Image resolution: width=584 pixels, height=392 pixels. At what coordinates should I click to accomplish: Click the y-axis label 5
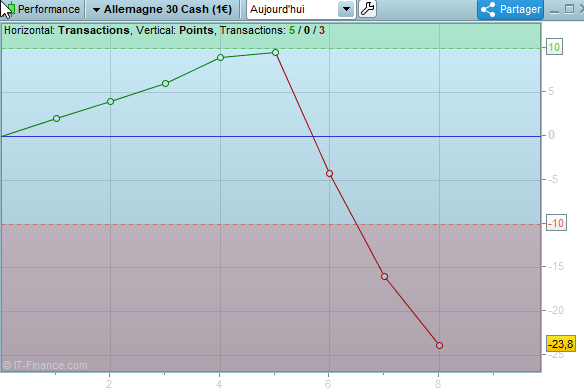coord(551,91)
